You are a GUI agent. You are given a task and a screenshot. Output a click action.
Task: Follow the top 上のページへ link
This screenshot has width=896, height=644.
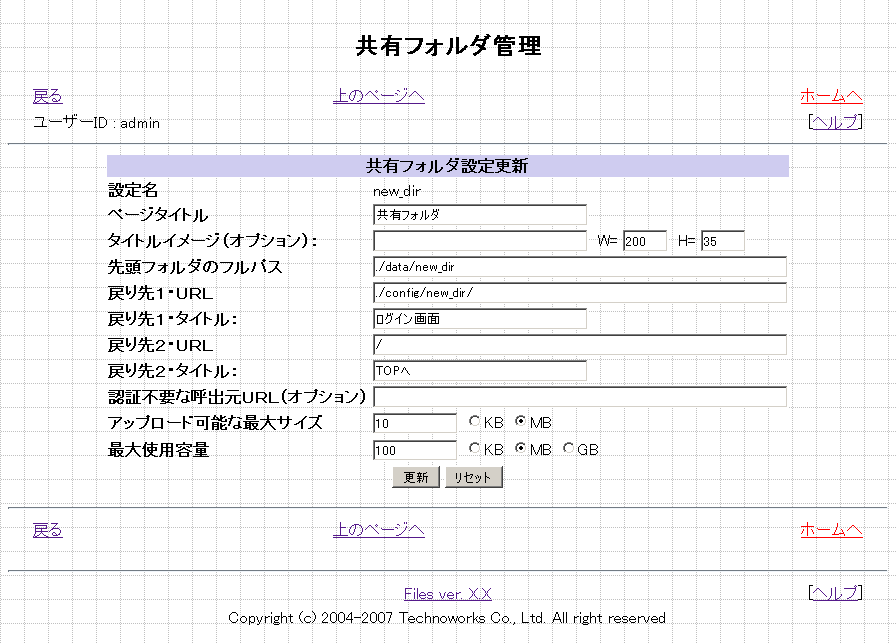378,96
